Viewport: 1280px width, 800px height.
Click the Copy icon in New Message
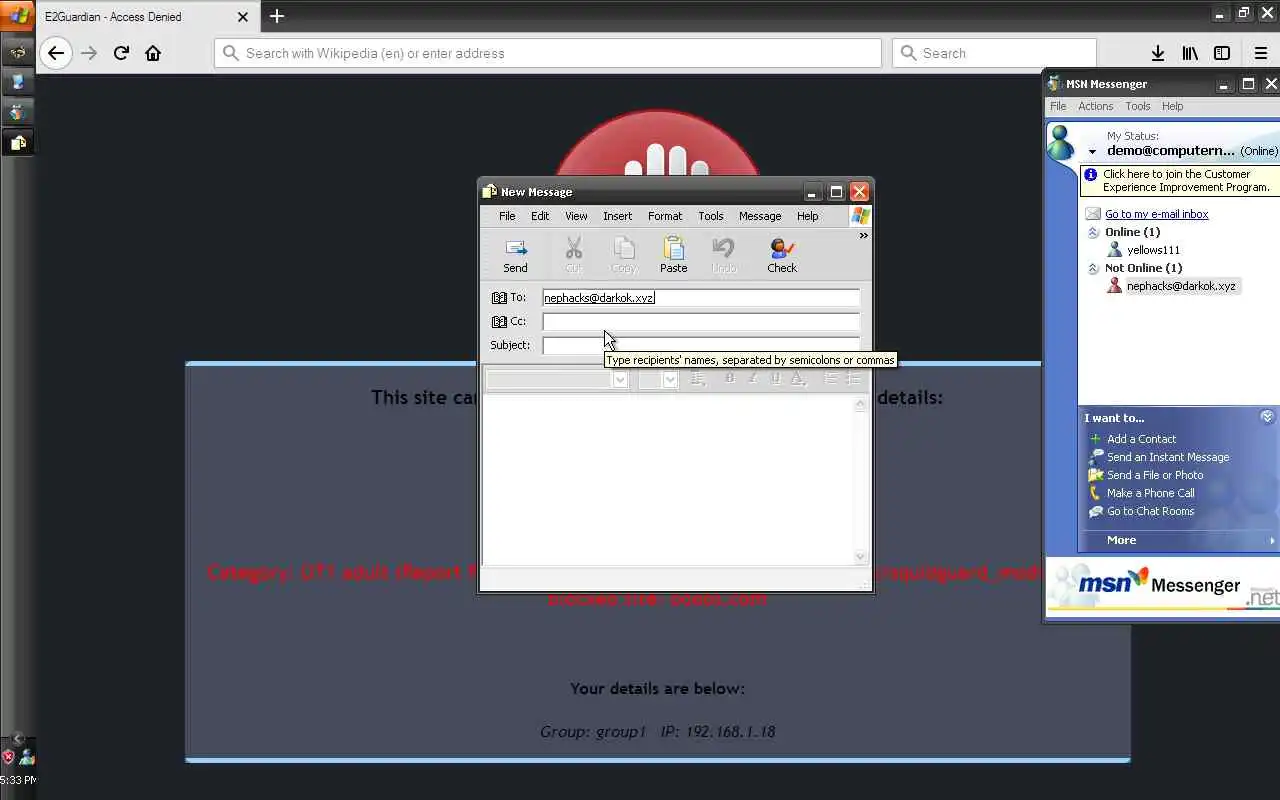[x=624, y=255]
